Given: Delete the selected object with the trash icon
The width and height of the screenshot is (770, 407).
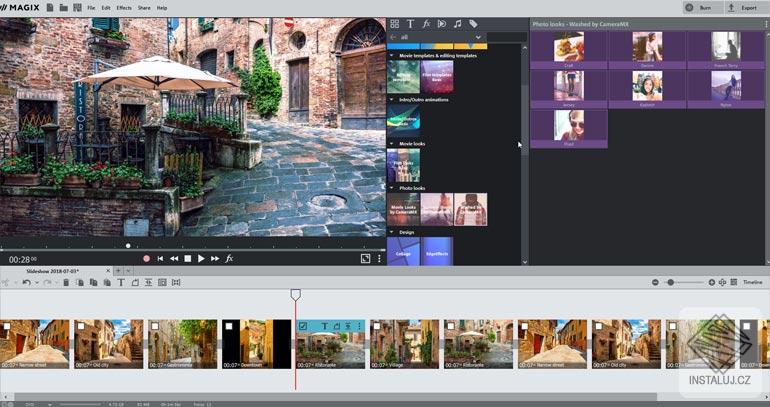Looking at the screenshot, I should [x=66, y=282].
